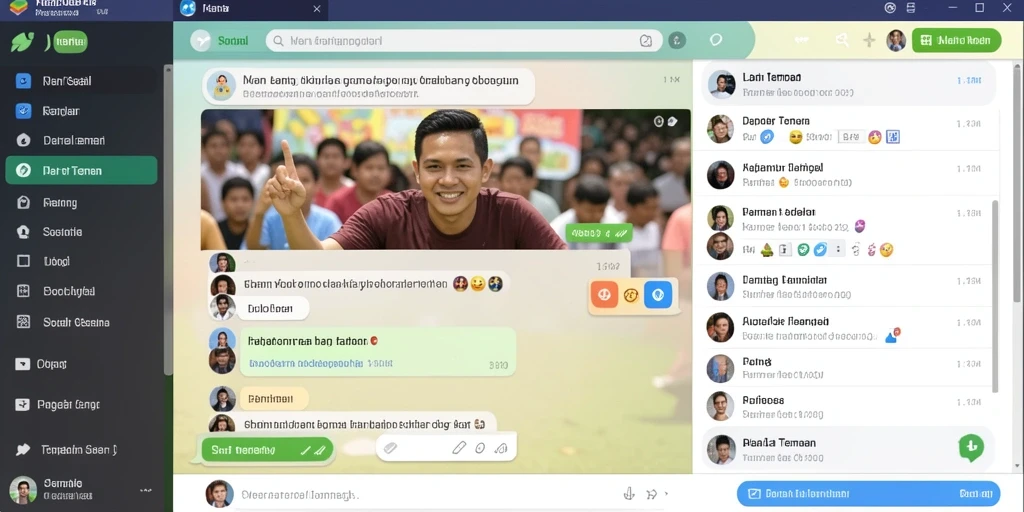Click the bird arrow icon in the sidebar bottom
This screenshot has width=1024, height=512.
23,449
